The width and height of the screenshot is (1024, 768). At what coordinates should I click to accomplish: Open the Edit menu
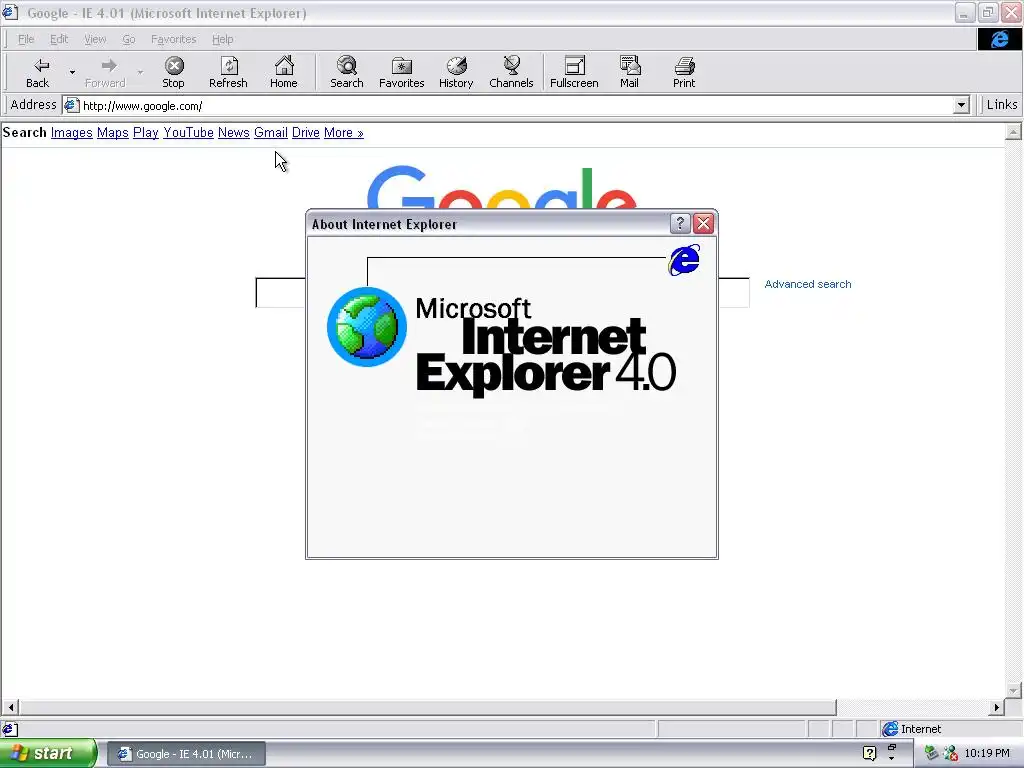click(x=59, y=39)
